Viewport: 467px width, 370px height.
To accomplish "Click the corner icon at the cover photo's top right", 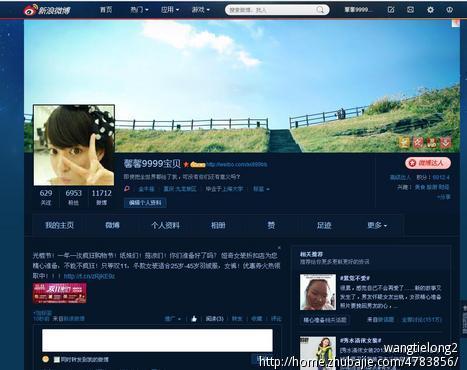I will coord(456,23).
